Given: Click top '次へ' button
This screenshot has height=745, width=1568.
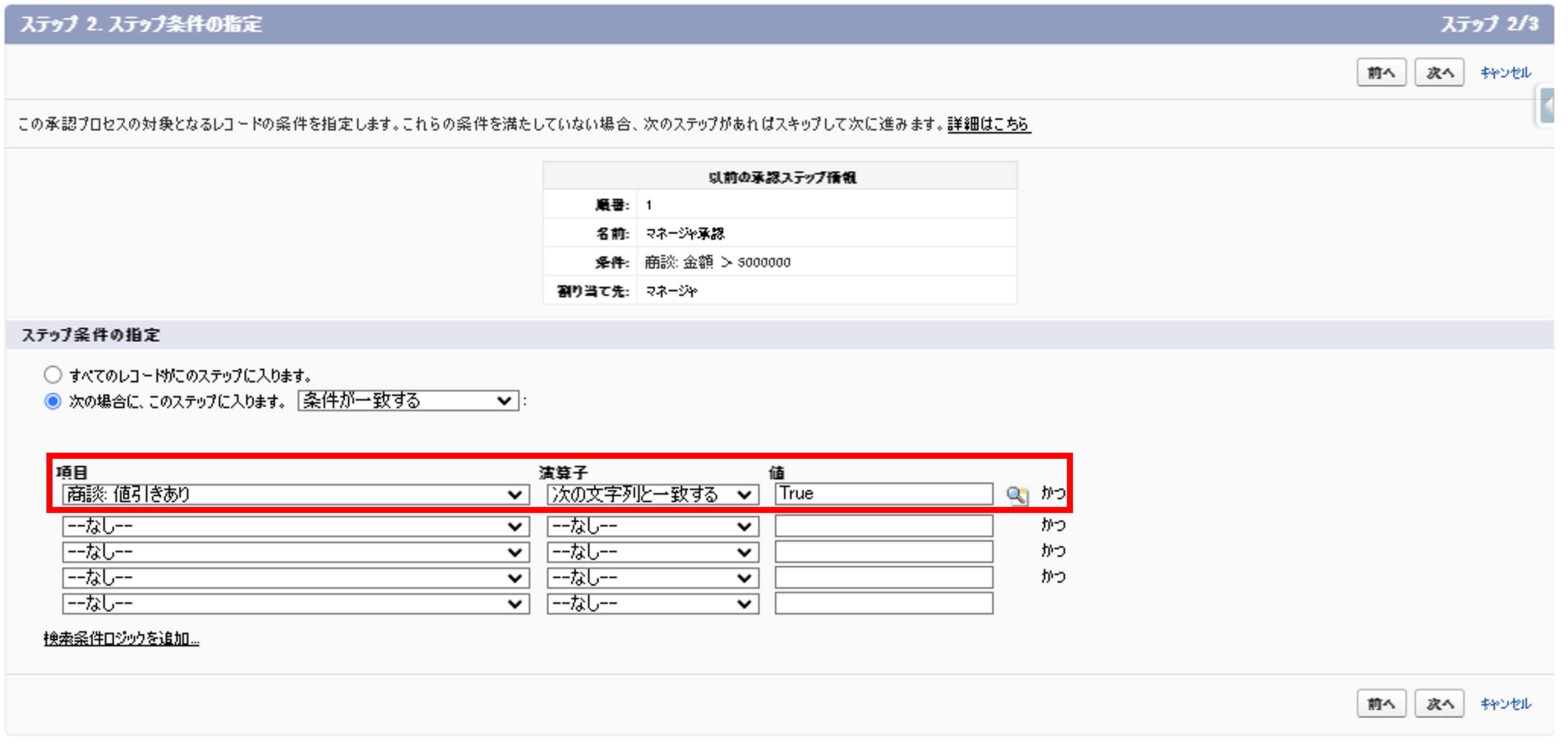Looking at the screenshot, I should [1439, 73].
